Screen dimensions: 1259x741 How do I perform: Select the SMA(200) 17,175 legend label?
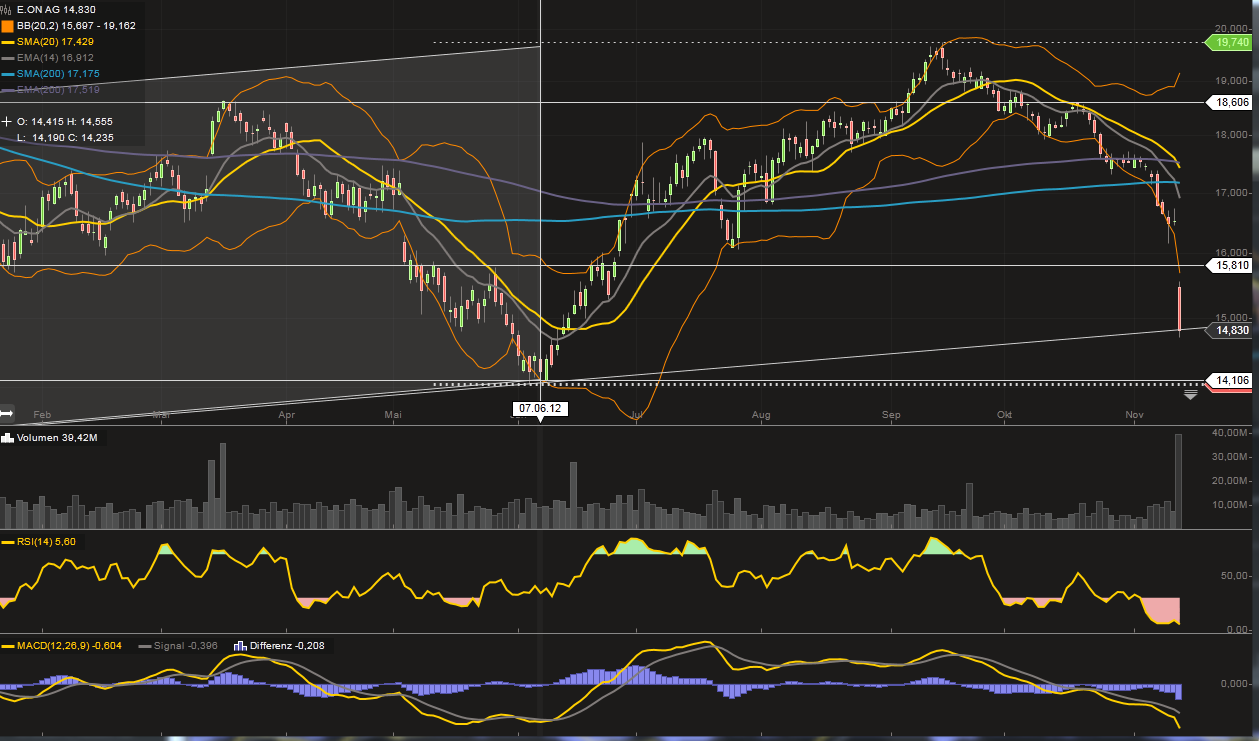tap(58, 74)
